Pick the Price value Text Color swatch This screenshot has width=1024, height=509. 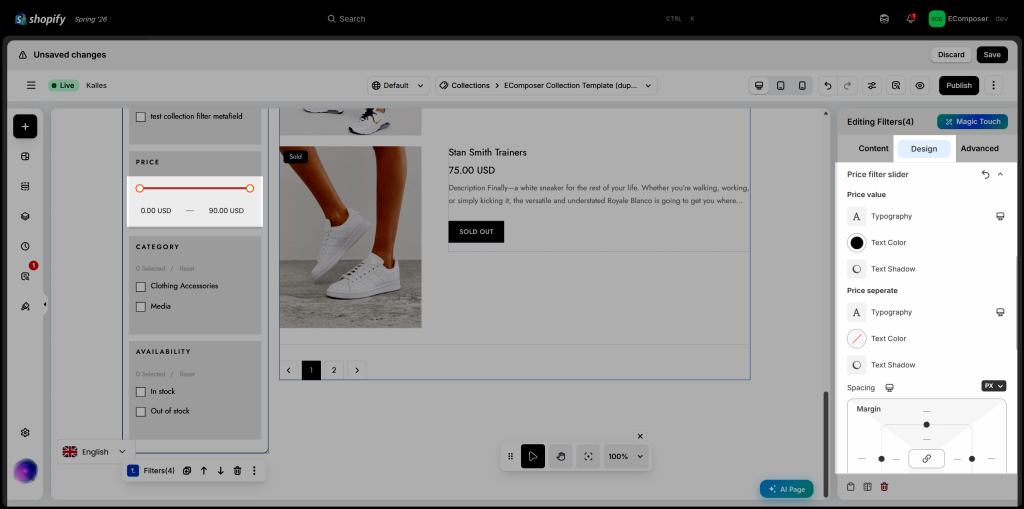coord(857,242)
